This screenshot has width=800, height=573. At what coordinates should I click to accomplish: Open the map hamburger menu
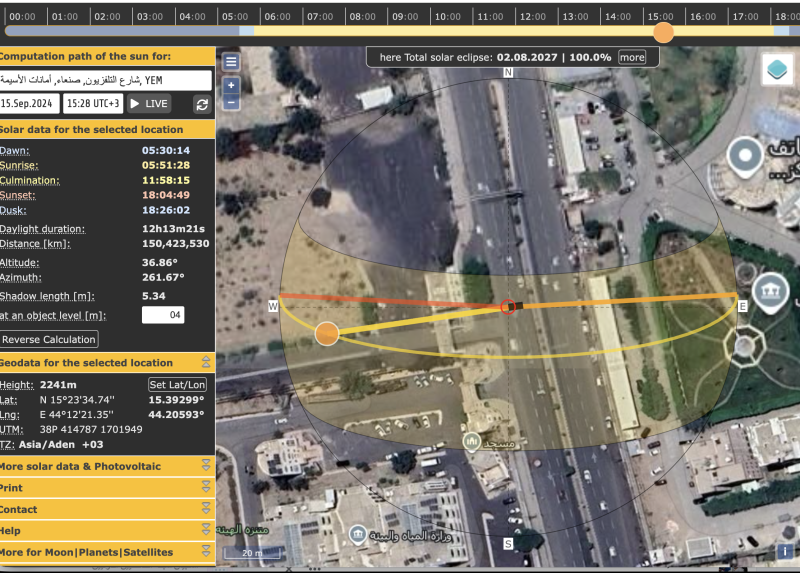pyautogui.click(x=231, y=62)
